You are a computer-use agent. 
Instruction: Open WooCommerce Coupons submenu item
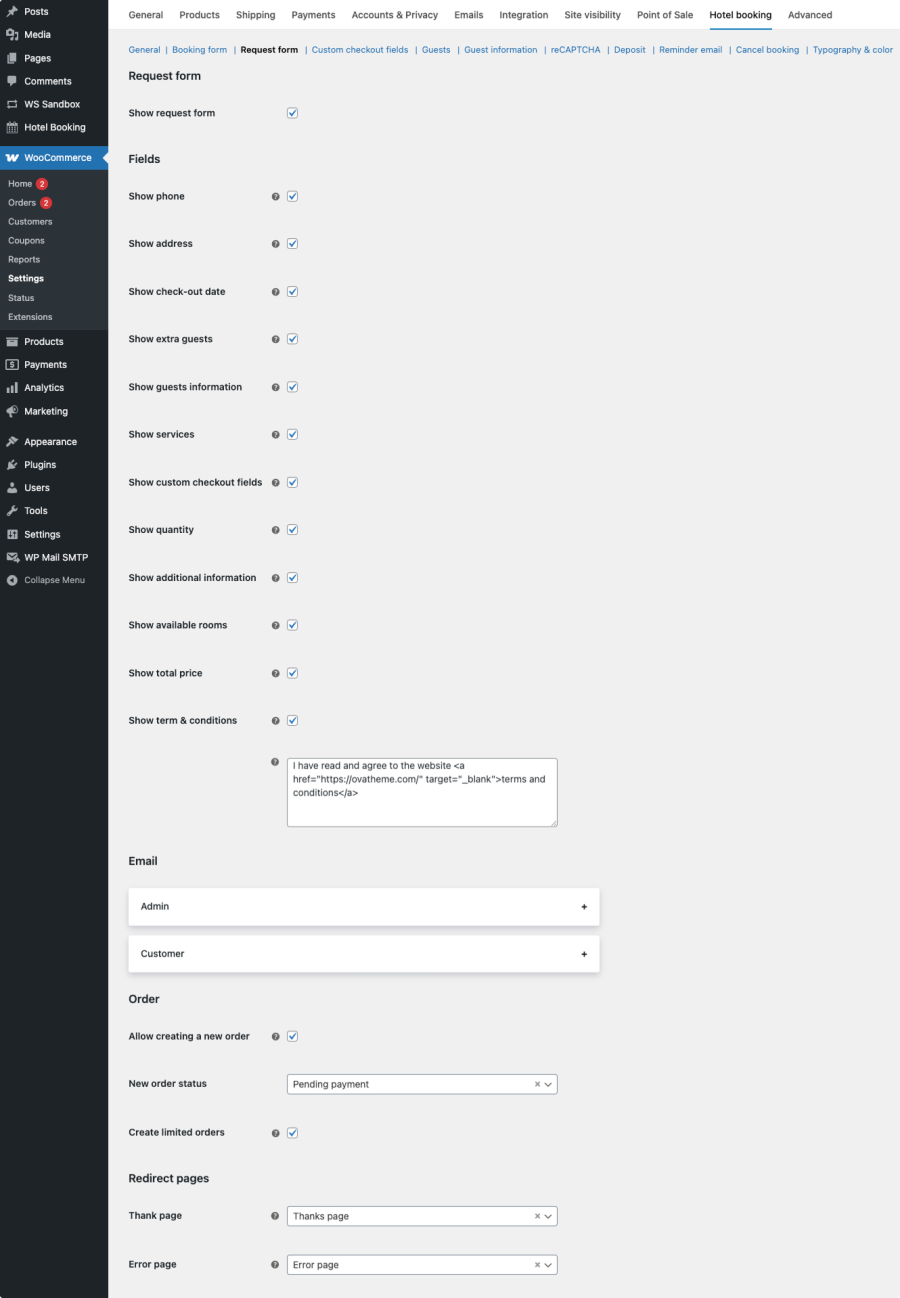pyautogui.click(x=26, y=241)
